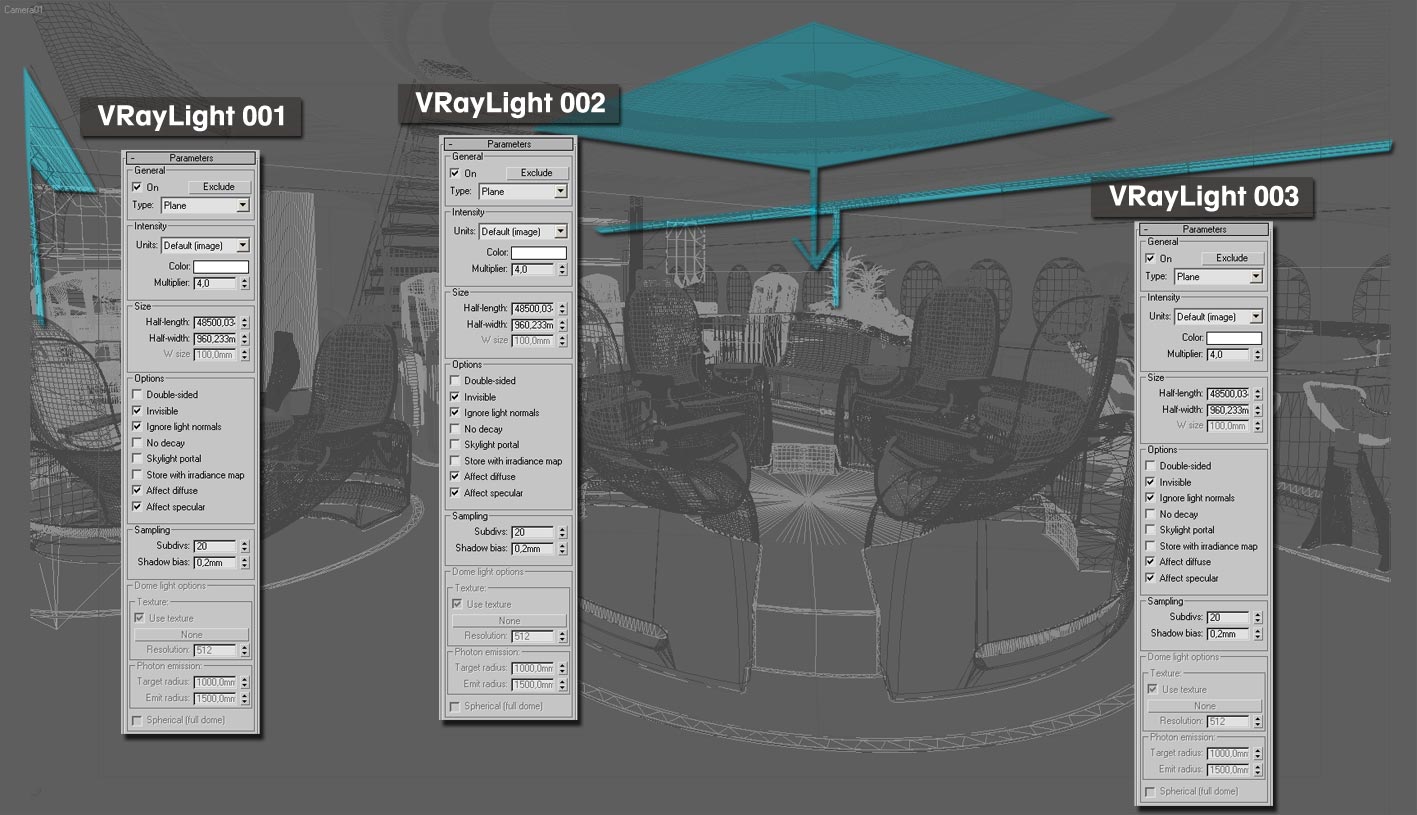This screenshot has width=1417, height=815.
Task: Toggle Ignore light normals in VRayLight 003
Action: click(x=1151, y=498)
